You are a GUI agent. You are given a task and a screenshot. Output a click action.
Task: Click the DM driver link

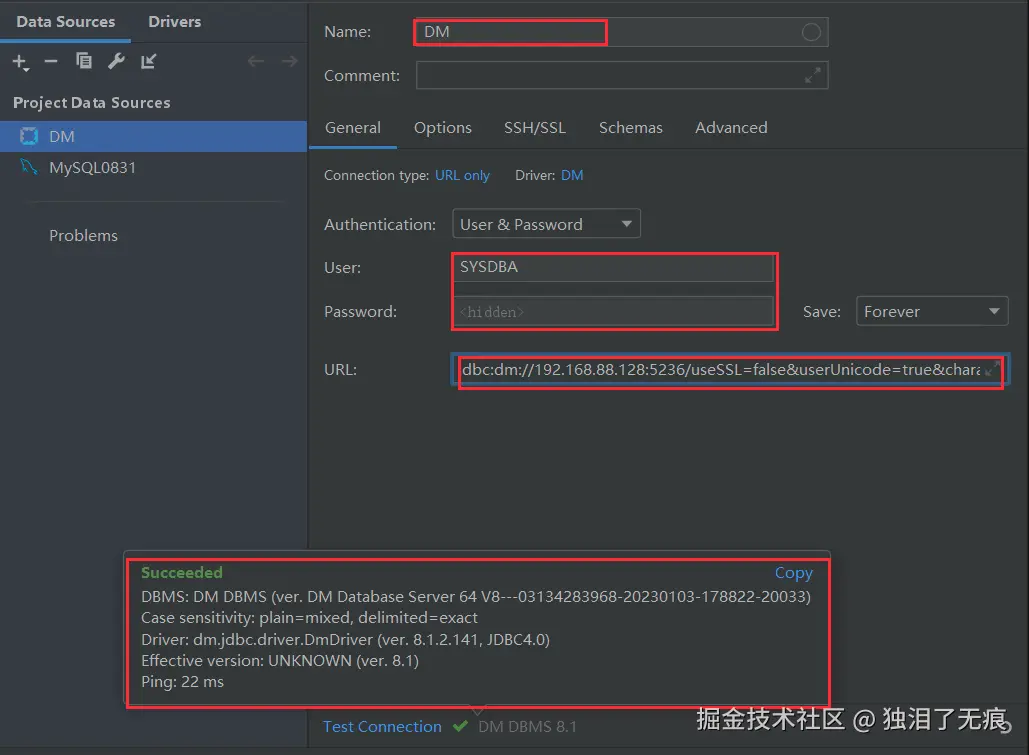pyautogui.click(x=572, y=175)
